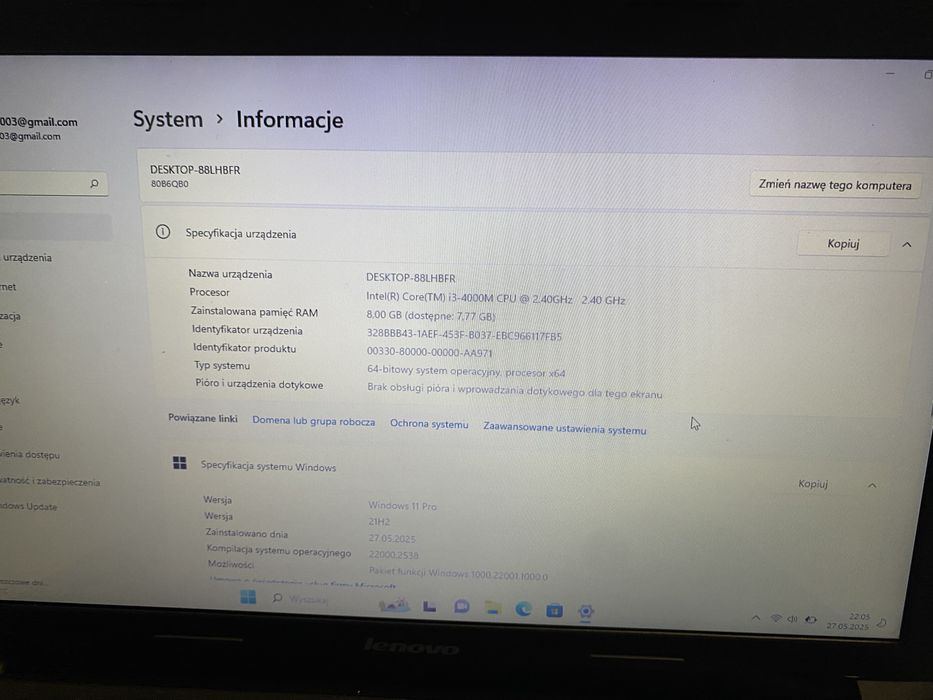Click System in the breadcrumb
Image resolution: width=933 pixels, height=700 pixels.
pyautogui.click(x=168, y=119)
